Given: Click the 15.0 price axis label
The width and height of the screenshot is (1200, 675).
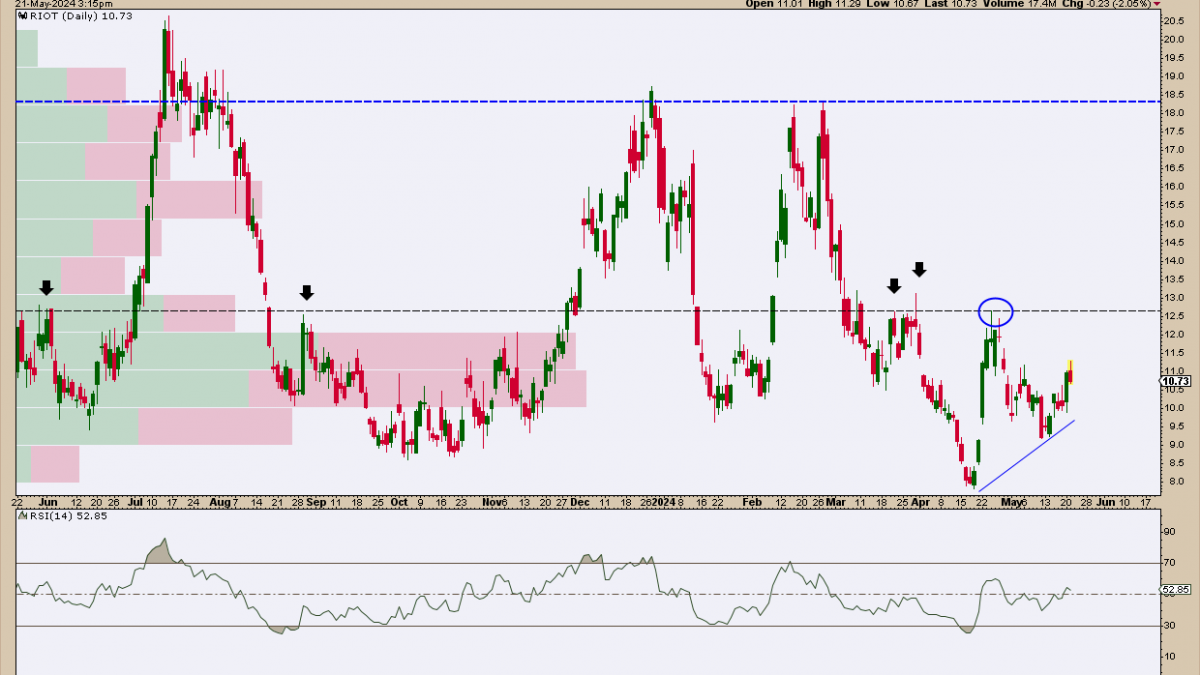Looking at the screenshot, I should coord(1174,223).
